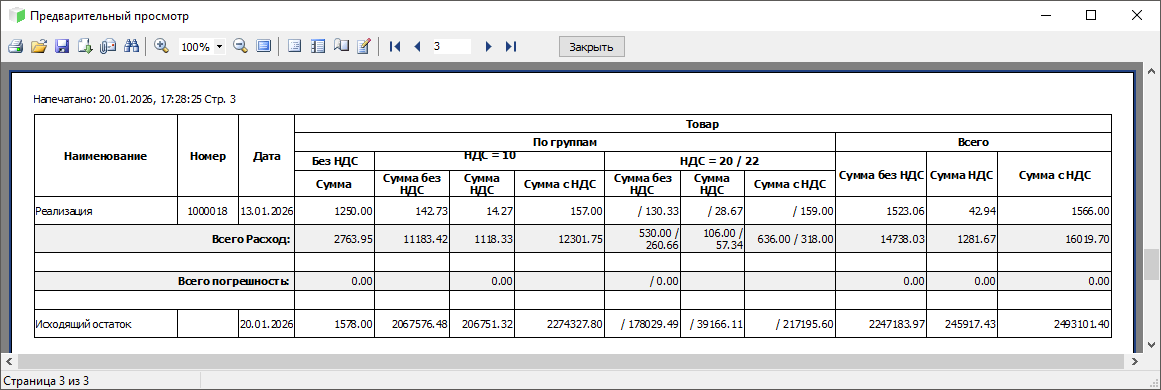Open Find with the binoculars icon
Screen dimensions: 1161x390
pos(131,47)
